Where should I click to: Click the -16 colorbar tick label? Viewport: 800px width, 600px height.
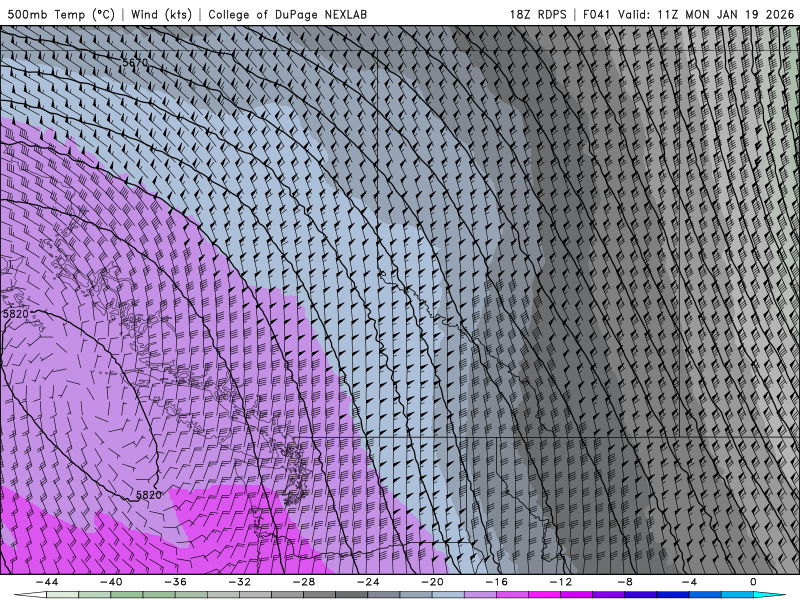497,582
